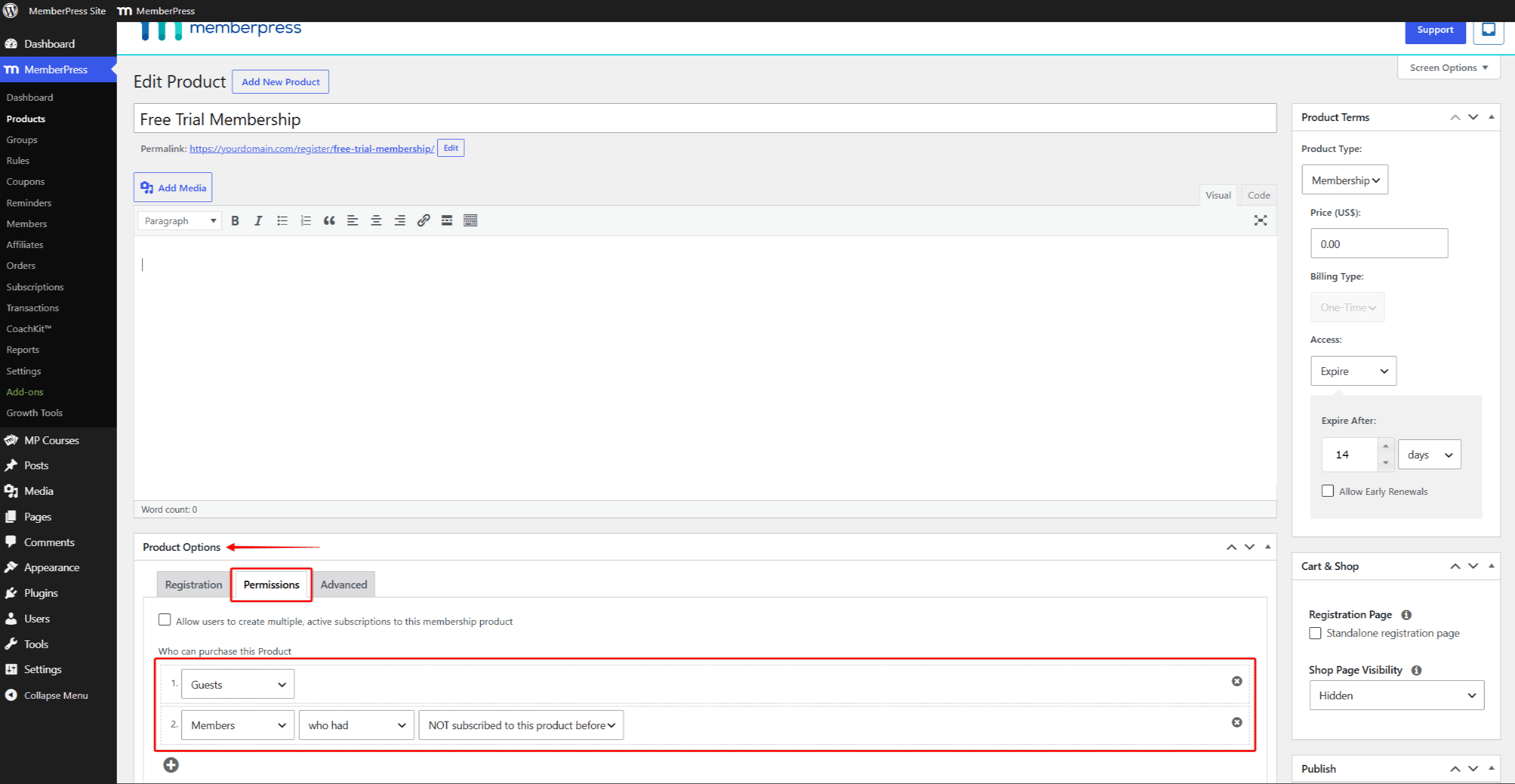Click the Add New Product button
The image size is (1515, 784).
pyautogui.click(x=280, y=82)
